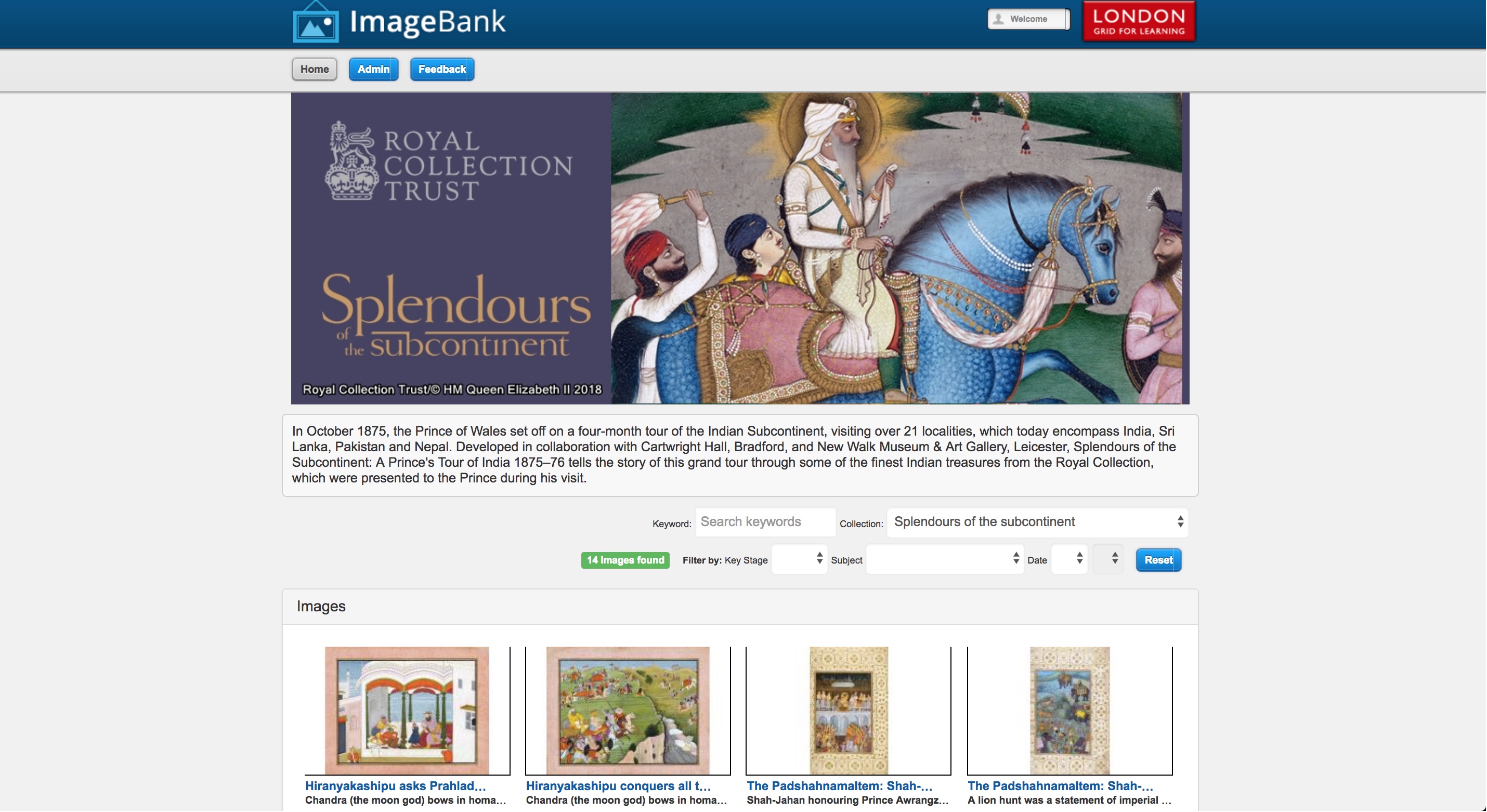This screenshot has height=812, width=1487.
Task: Click the Royal Collection Trust crest emblem
Action: pyautogui.click(x=351, y=161)
